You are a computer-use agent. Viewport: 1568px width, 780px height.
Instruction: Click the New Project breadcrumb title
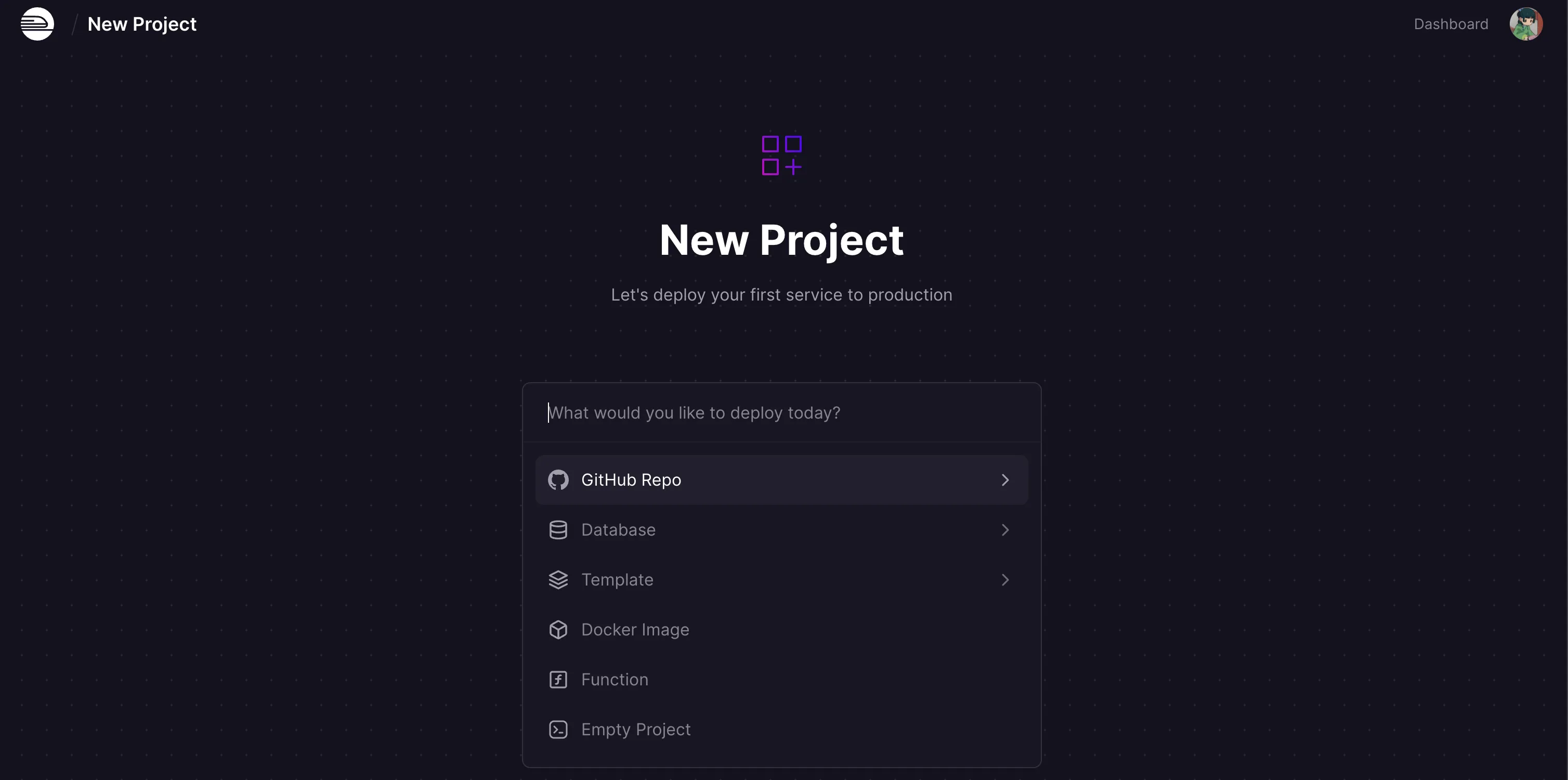(142, 24)
